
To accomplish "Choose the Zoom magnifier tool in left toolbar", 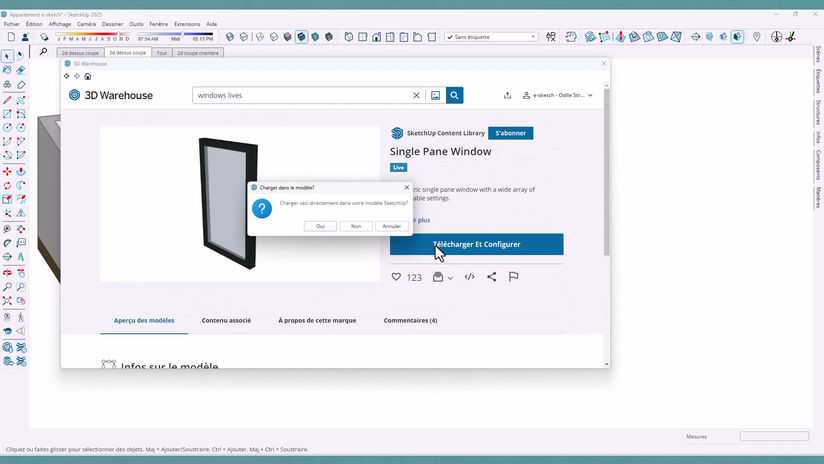I will (7, 287).
